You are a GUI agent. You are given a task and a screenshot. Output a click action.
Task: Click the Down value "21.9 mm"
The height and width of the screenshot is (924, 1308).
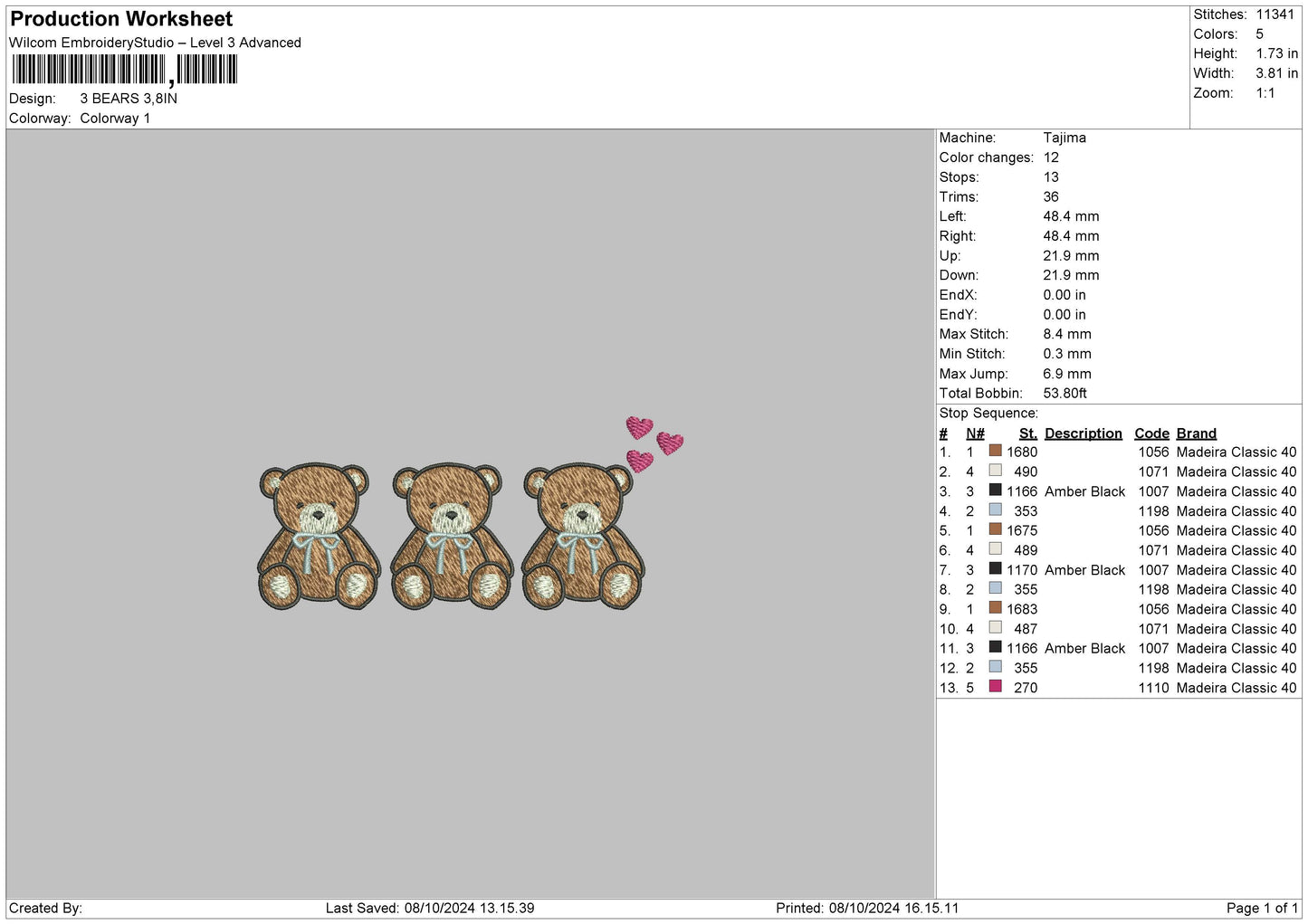[x=1071, y=275]
